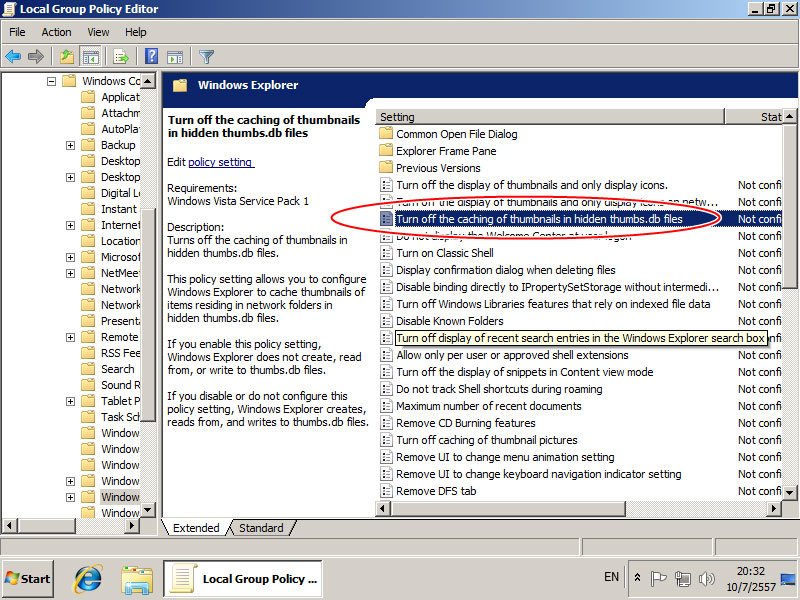
Task: Show hidden tray icons arrow
Action: click(637, 578)
